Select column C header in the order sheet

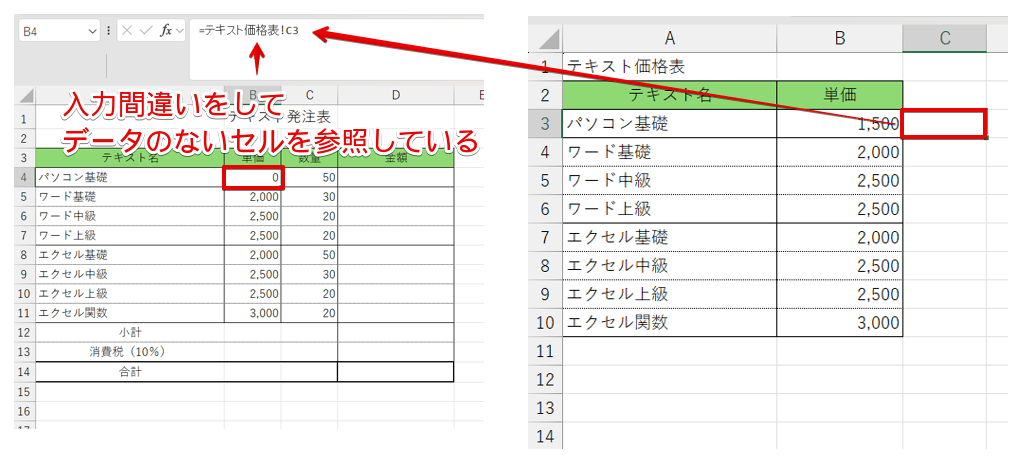[309, 95]
